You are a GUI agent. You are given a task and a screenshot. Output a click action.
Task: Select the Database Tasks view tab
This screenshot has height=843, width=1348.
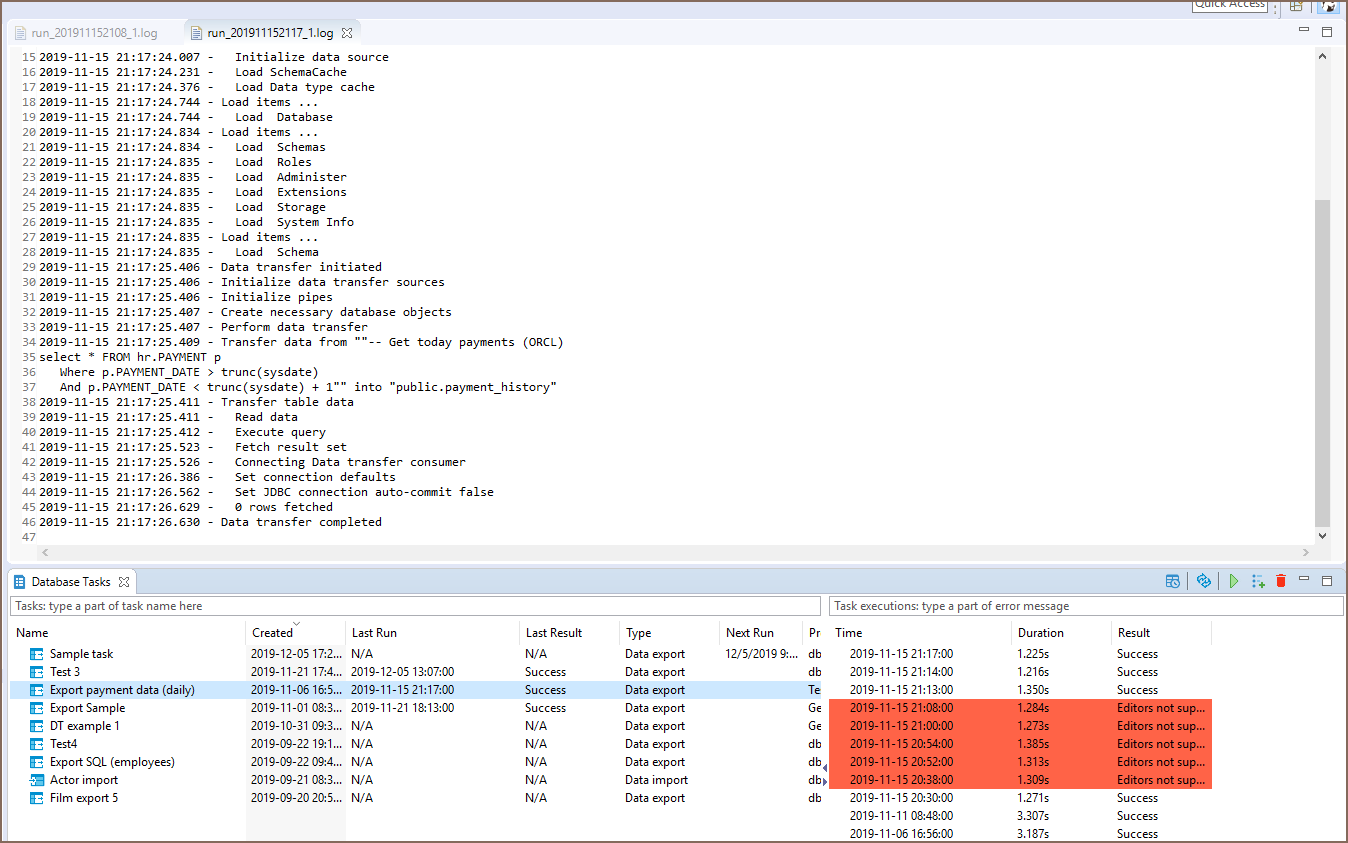tap(70, 581)
